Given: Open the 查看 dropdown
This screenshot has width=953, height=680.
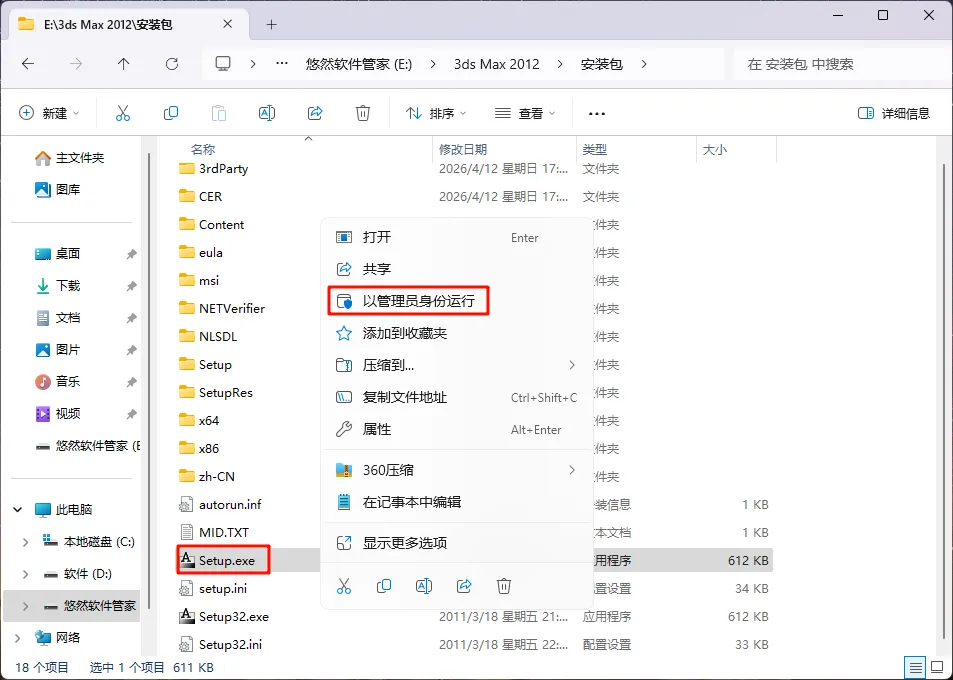Looking at the screenshot, I should pos(525,113).
